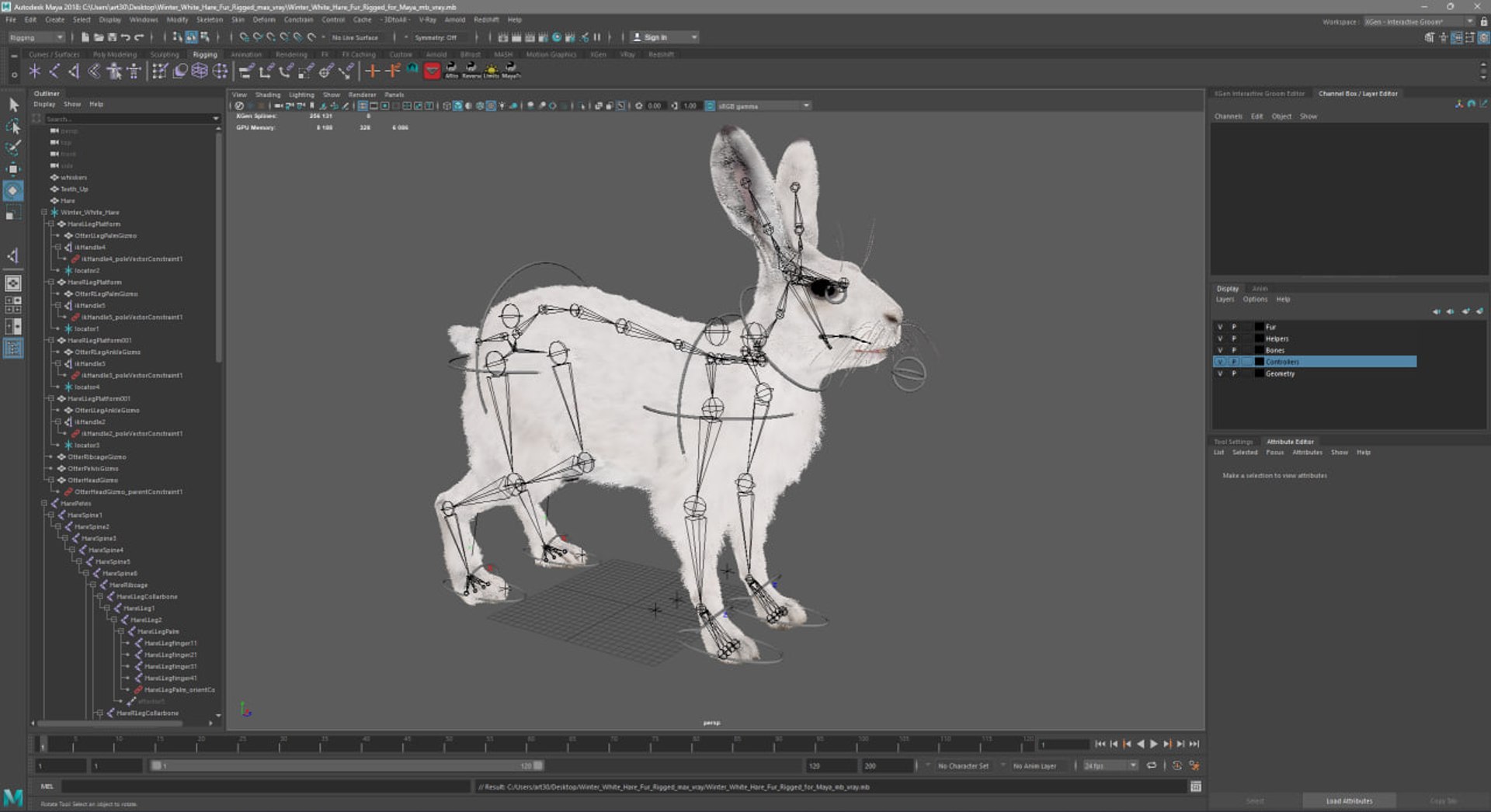Switch to the Tool Settings tab
The image size is (1491, 812).
click(1233, 442)
